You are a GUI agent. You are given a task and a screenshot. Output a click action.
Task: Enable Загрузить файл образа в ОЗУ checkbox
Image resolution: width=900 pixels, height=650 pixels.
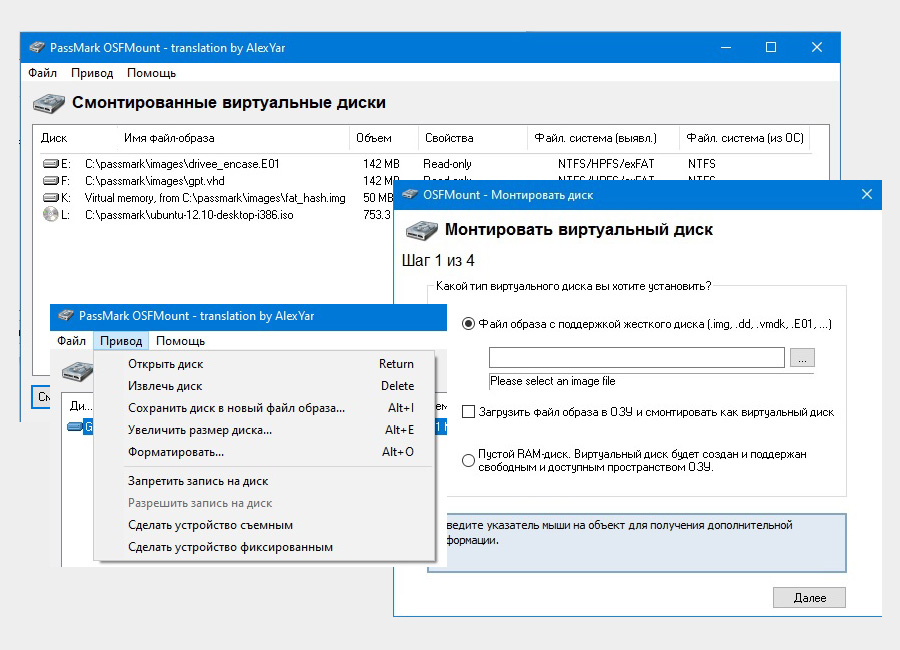tap(468, 412)
